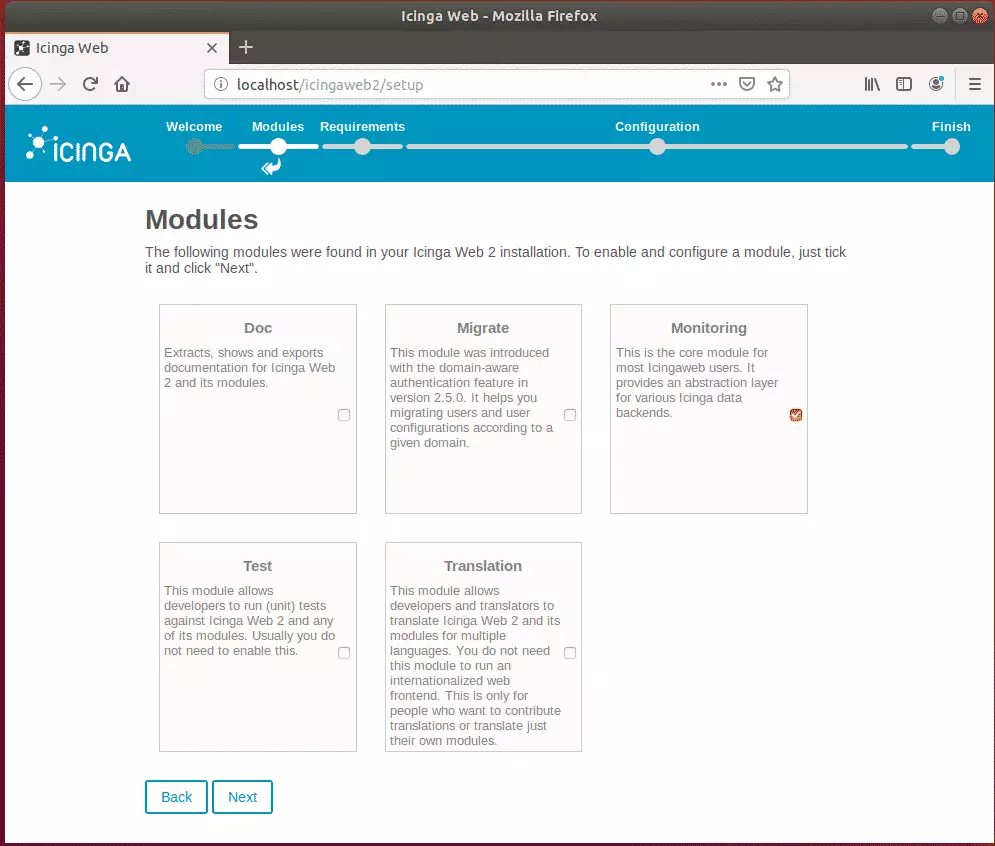This screenshot has height=846, width=995.
Task: Select the Configuration wizard step
Action: click(x=657, y=126)
